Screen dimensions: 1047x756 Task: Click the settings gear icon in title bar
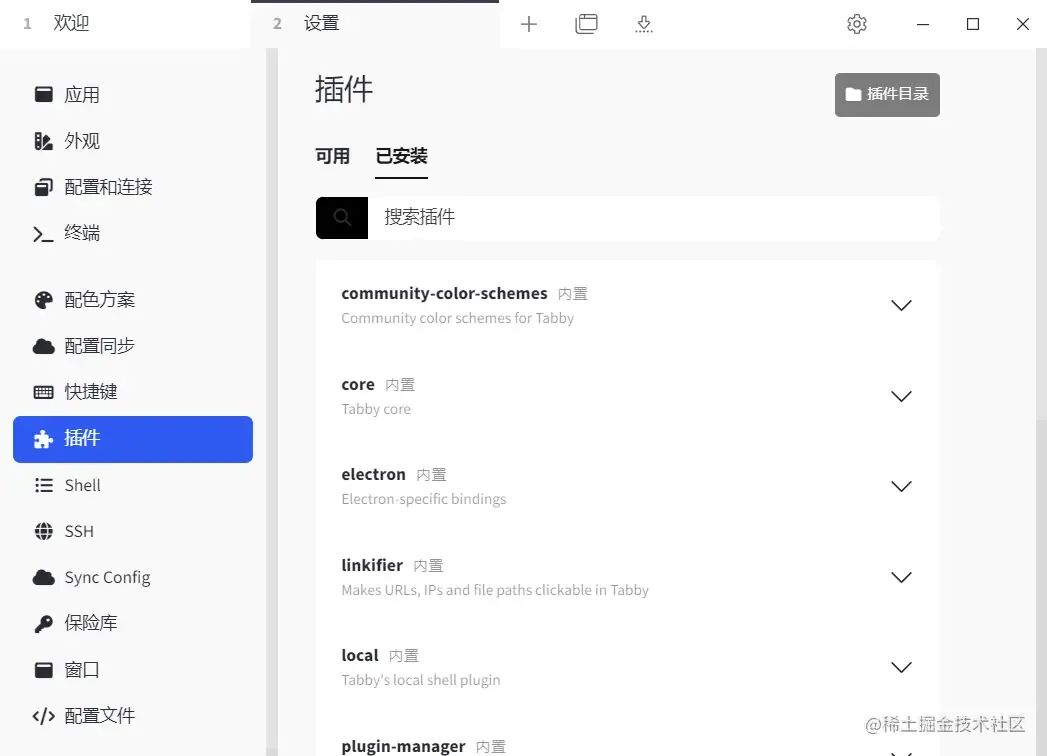[857, 24]
